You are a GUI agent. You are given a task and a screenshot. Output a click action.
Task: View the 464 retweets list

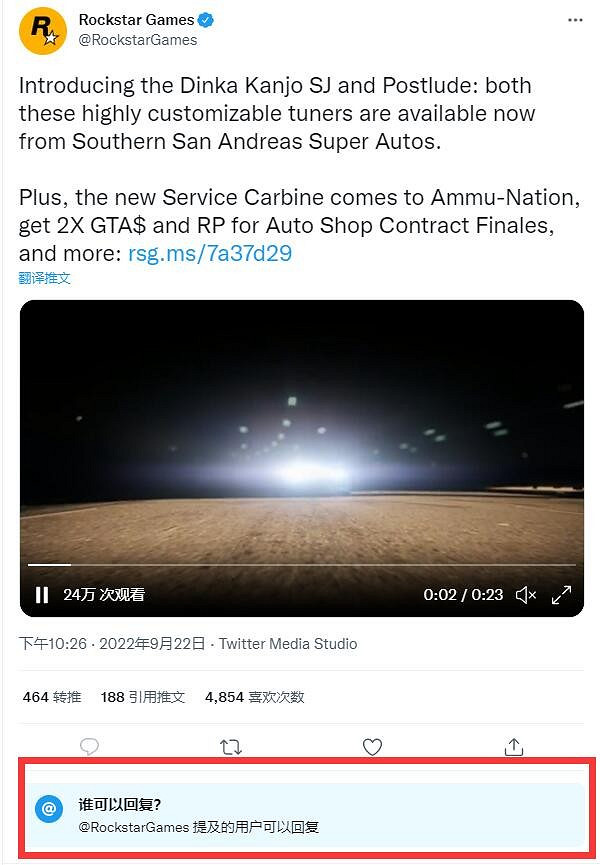click(52, 697)
